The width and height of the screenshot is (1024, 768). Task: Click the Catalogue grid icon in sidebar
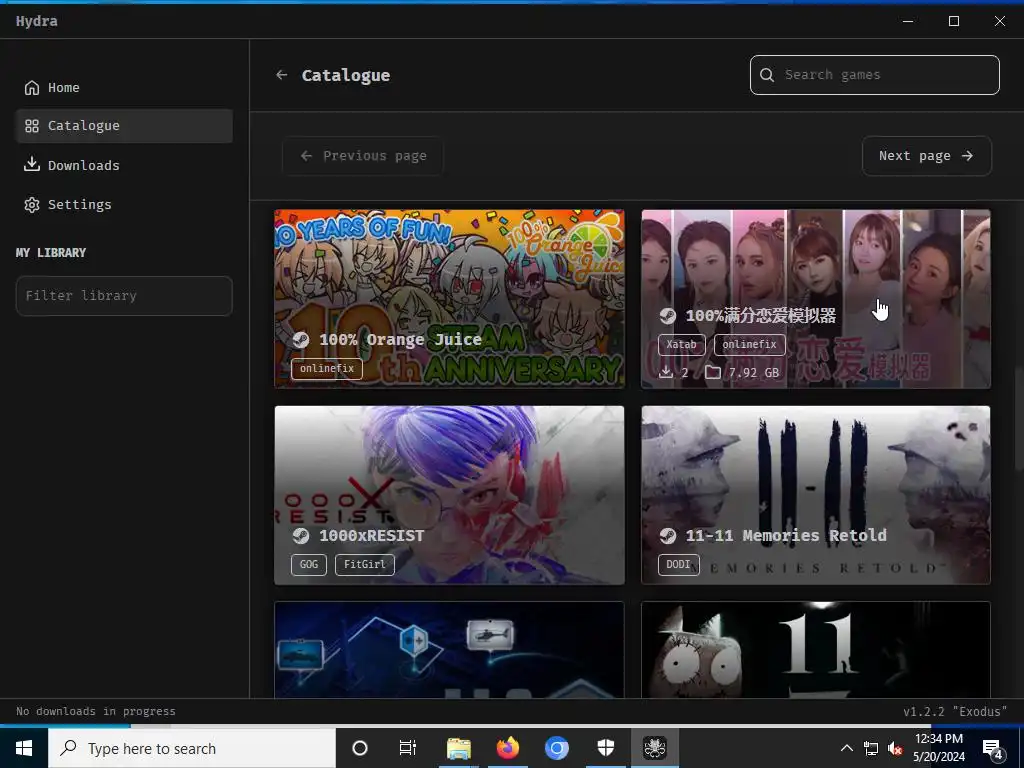coord(31,126)
